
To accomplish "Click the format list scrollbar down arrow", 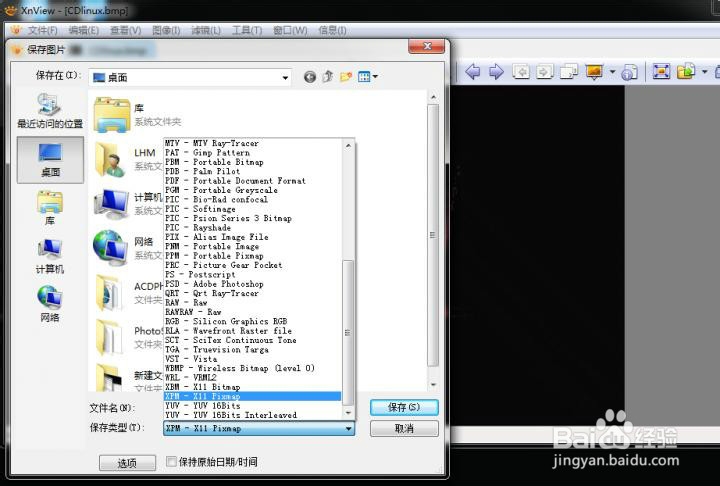I will (348, 413).
